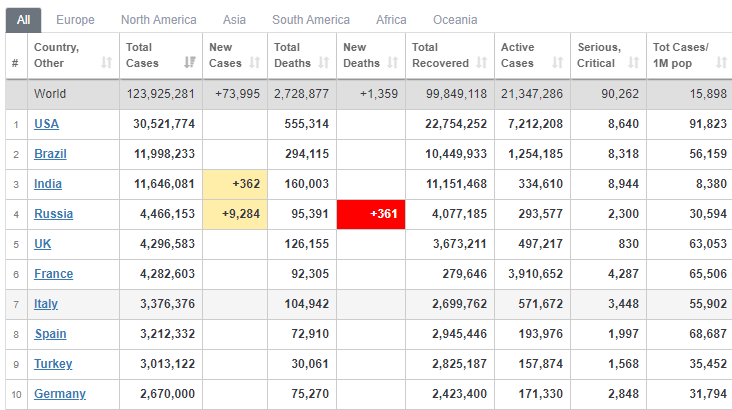The image size is (732, 410).
Task: Sort by Total Recovered arrows icon
Action: (482, 63)
